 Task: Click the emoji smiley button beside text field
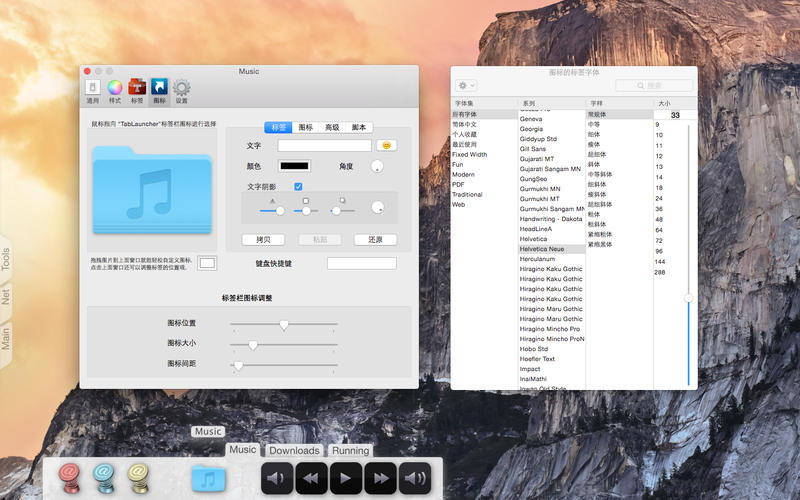tap(387, 145)
